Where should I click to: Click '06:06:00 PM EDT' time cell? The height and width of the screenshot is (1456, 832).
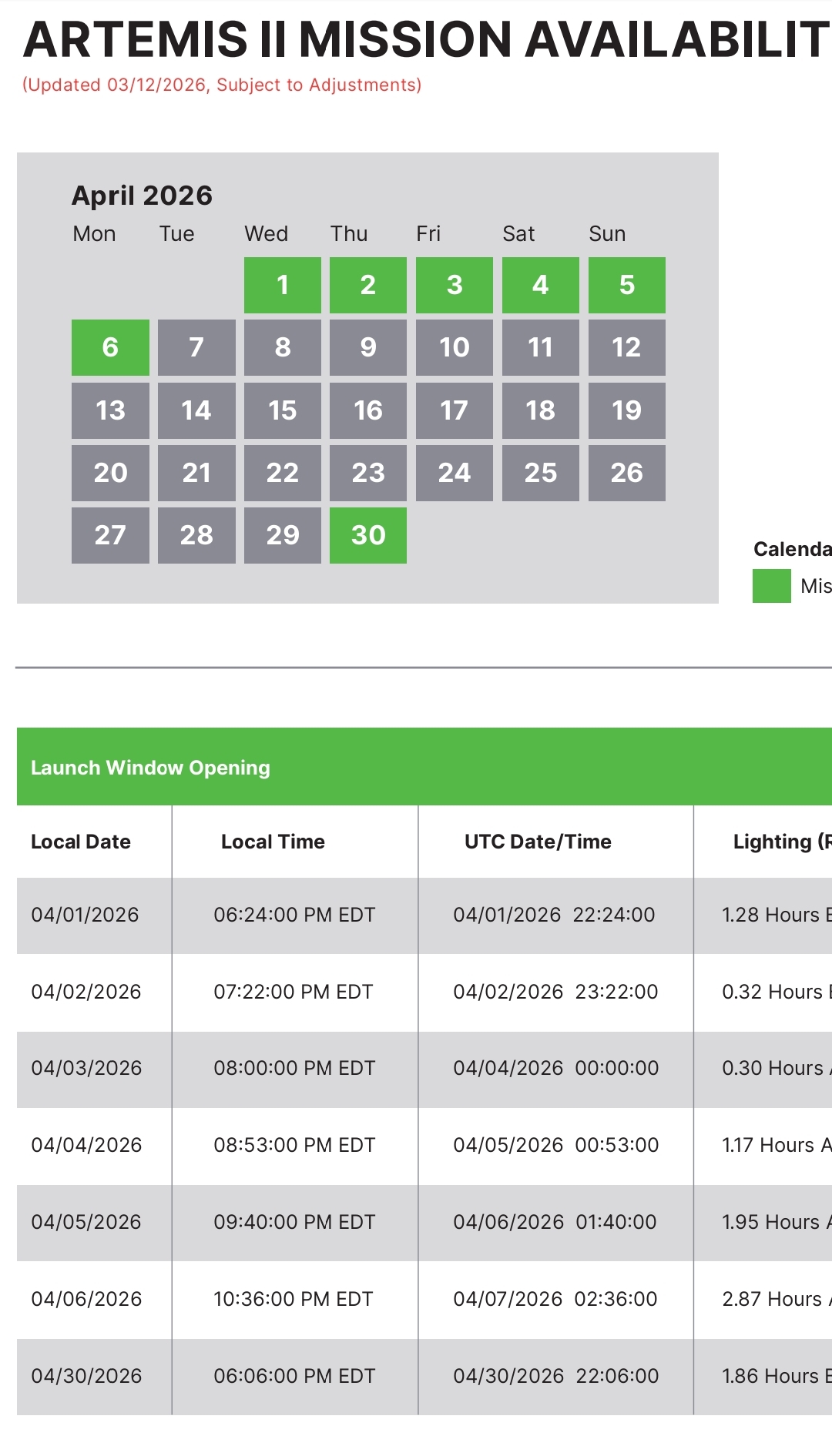click(294, 1376)
